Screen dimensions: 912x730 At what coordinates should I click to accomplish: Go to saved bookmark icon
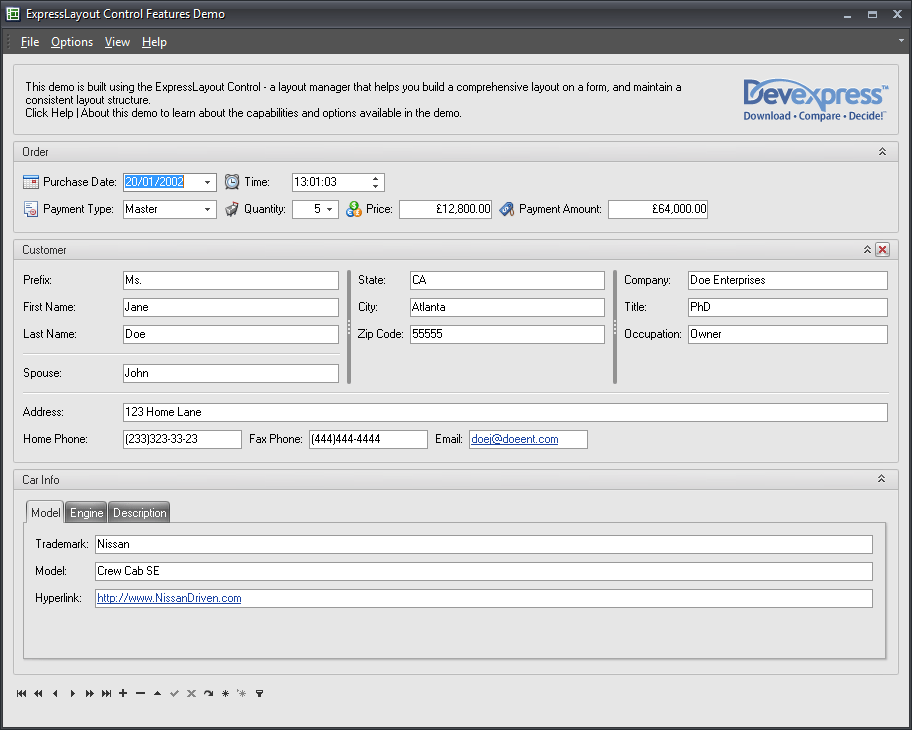click(242, 693)
